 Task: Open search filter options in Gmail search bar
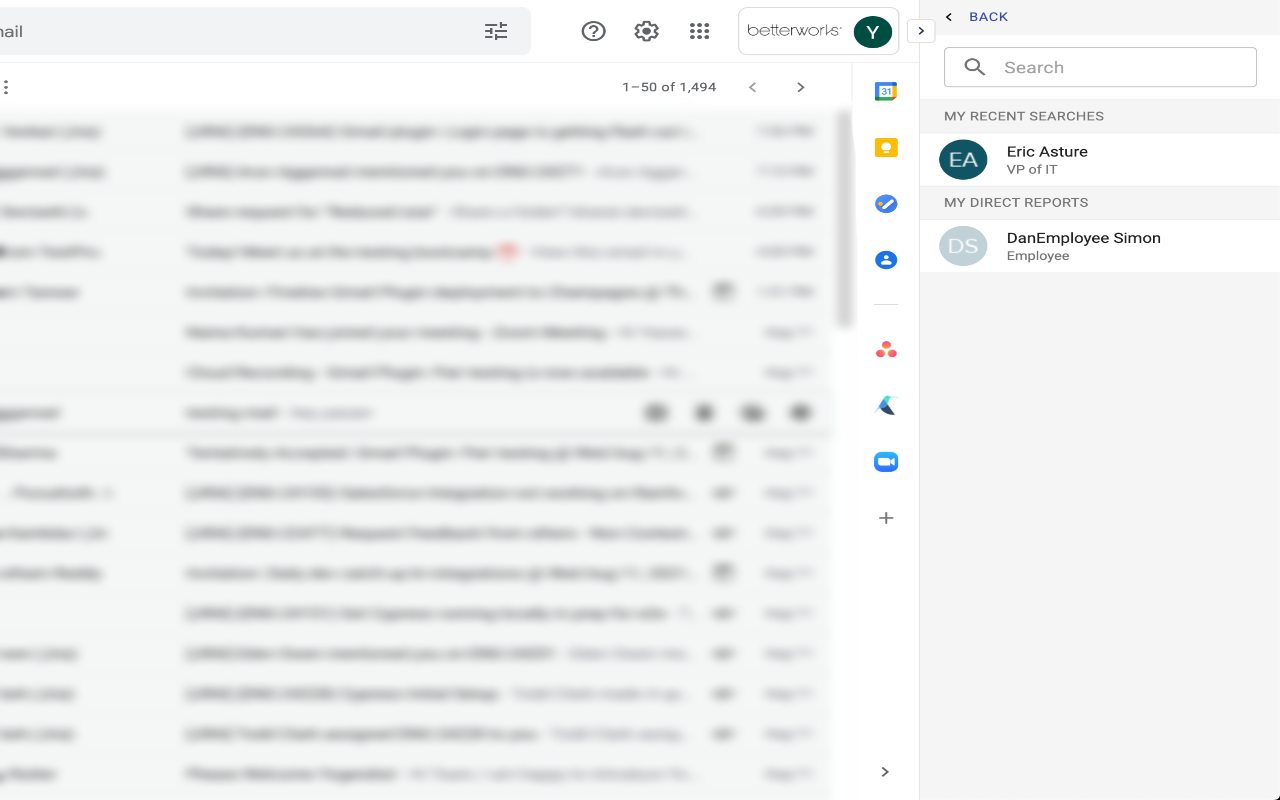pyautogui.click(x=496, y=31)
